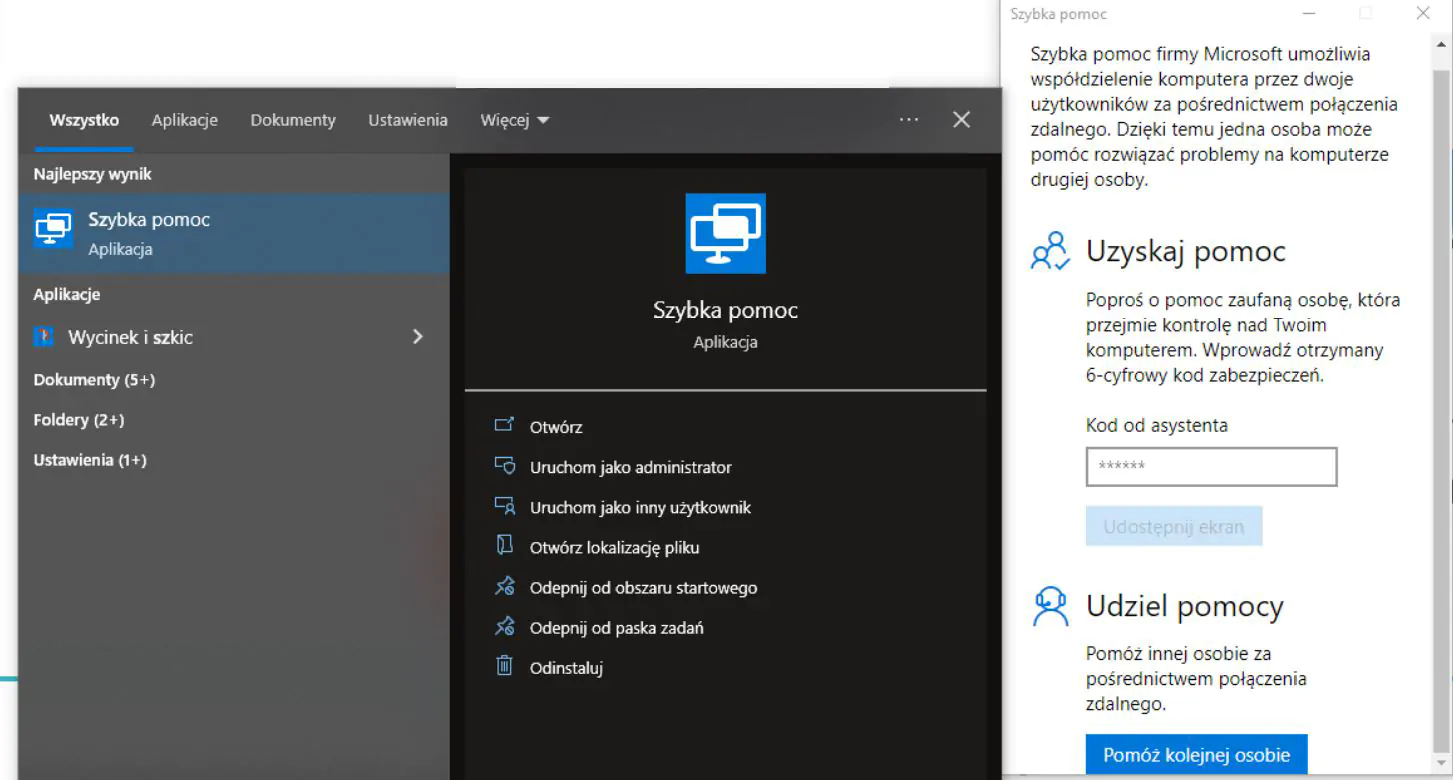Focus the Kod od asystenta input field
This screenshot has width=1453, height=780.
(x=1211, y=467)
